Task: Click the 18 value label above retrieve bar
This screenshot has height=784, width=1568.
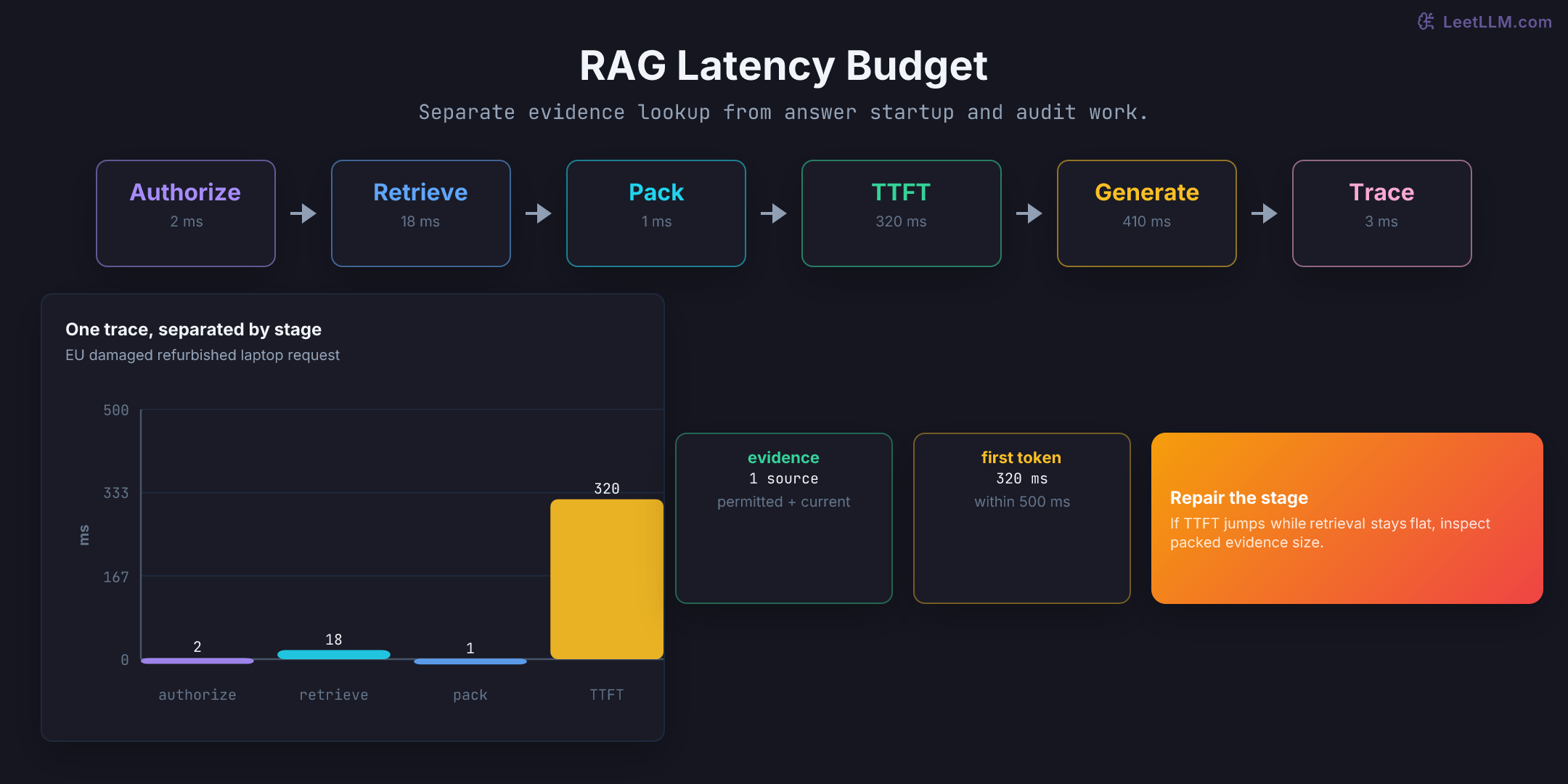Action: tap(334, 640)
